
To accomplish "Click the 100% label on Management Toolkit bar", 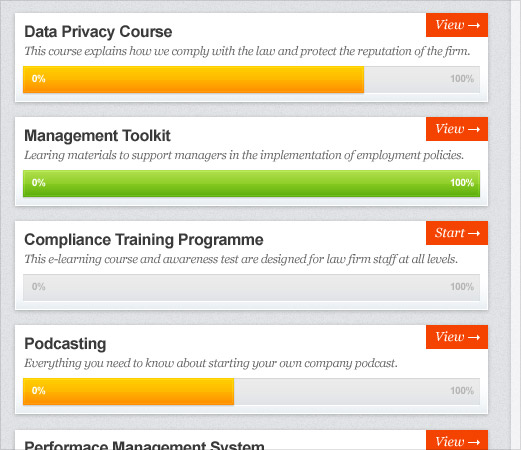I will [462, 183].
